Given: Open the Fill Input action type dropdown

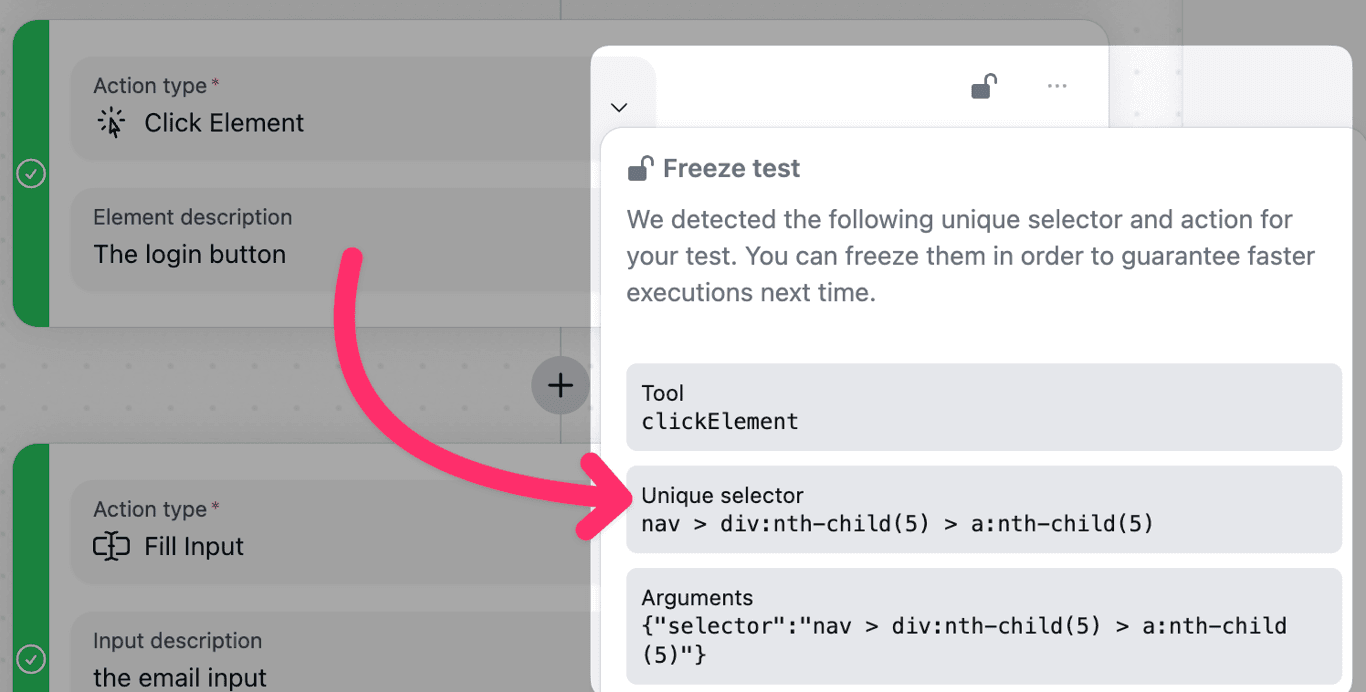Looking at the screenshot, I should pyautogui.click(x=330, y=532).
